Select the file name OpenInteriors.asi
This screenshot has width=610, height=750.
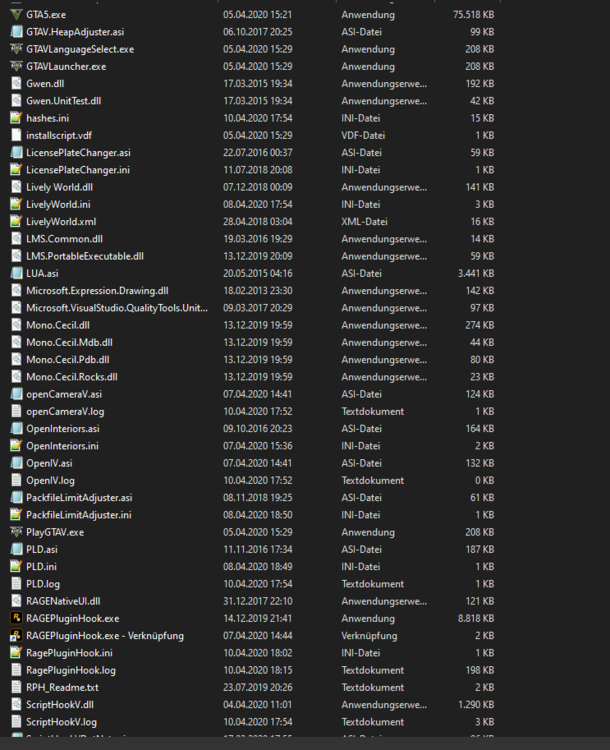point(63,429)
